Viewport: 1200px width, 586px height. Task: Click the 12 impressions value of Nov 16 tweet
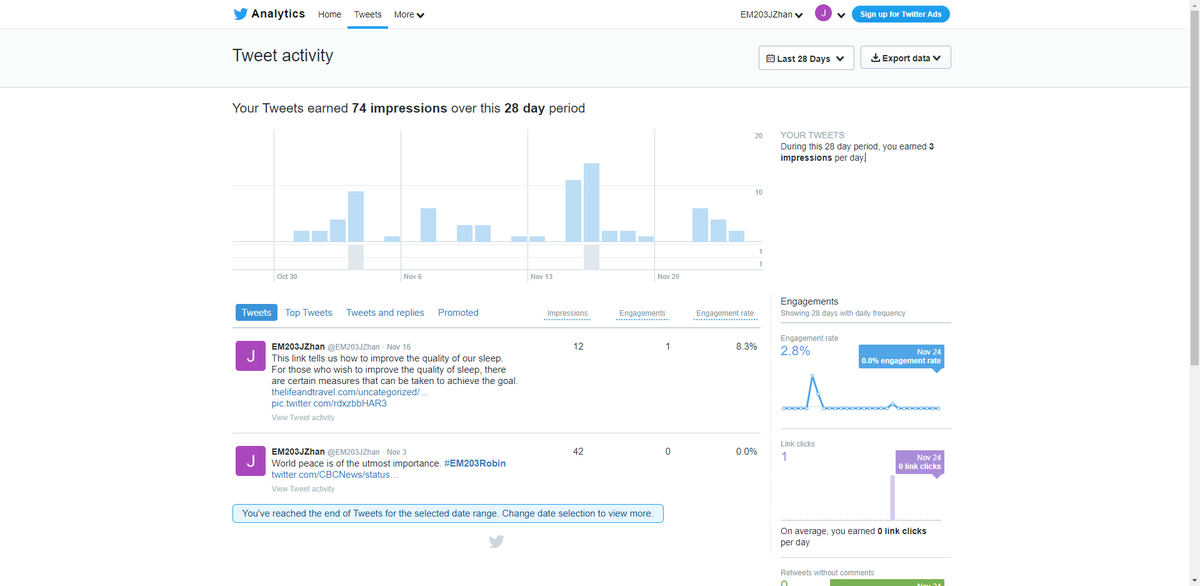pyautogui.click(x=578, y=347)
